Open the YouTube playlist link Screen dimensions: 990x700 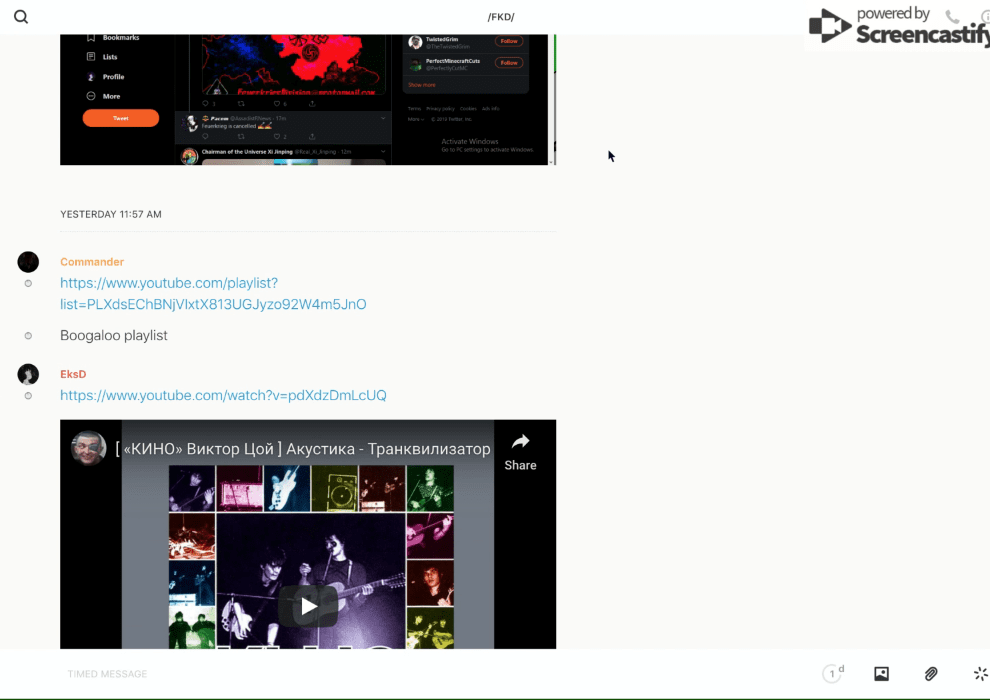point(213,294)
